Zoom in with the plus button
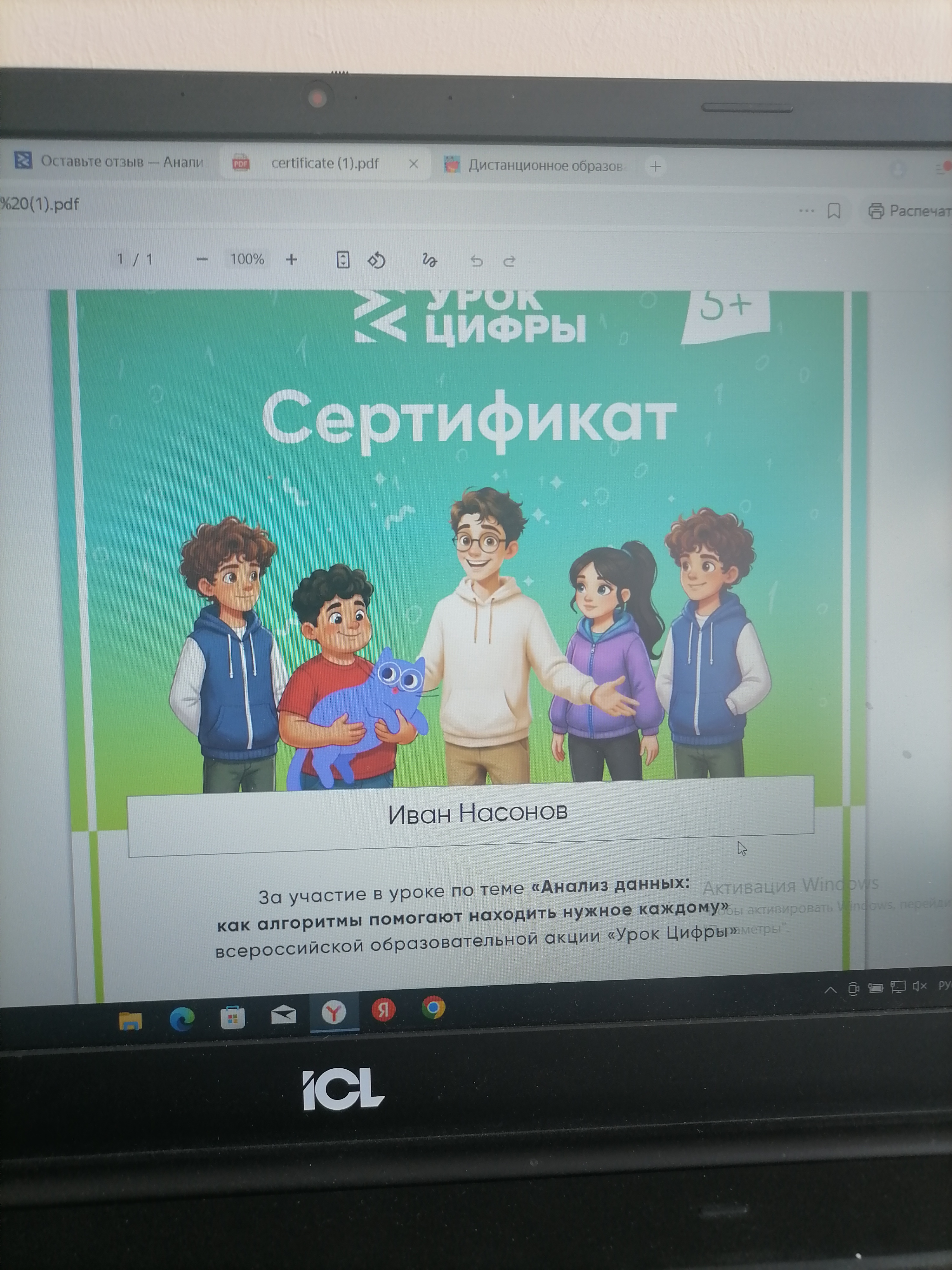The height and width of the screenshot is (1270, 952). [x=292, y=259]
